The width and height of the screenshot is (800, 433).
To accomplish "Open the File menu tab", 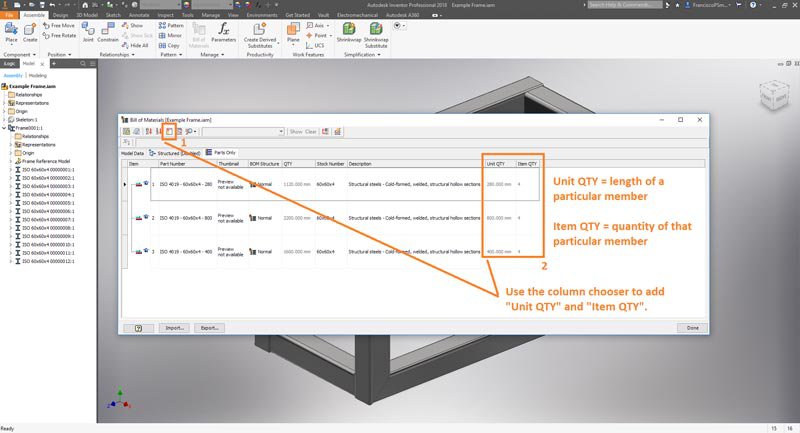I will tap(9, 15).
